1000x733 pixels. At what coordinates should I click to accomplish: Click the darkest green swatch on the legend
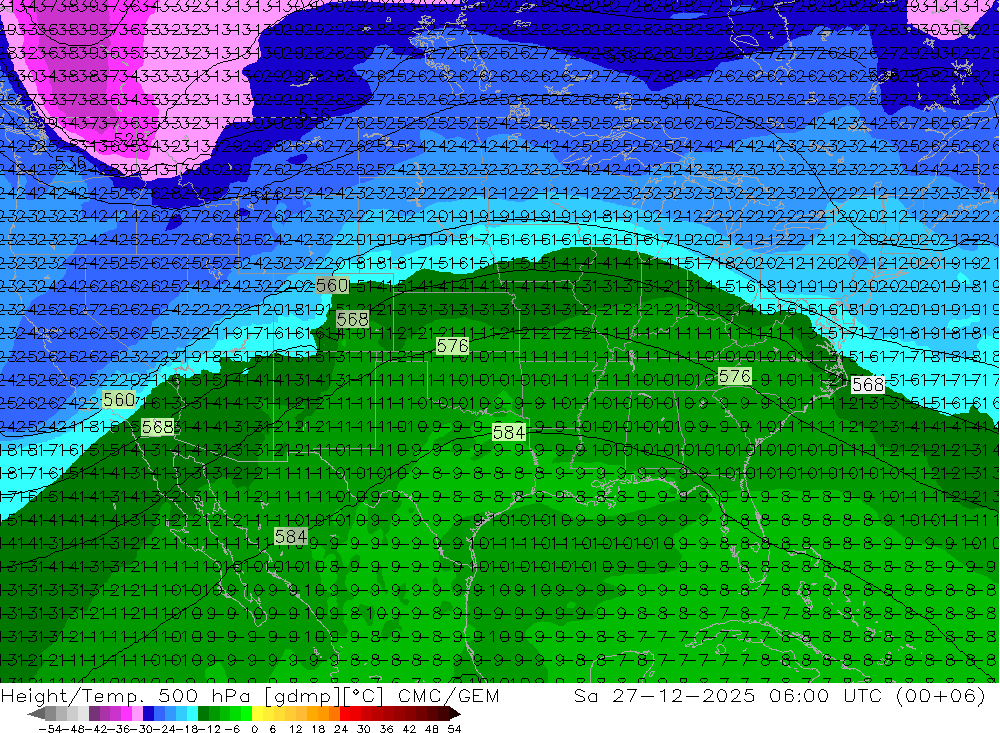click(203, 714)
